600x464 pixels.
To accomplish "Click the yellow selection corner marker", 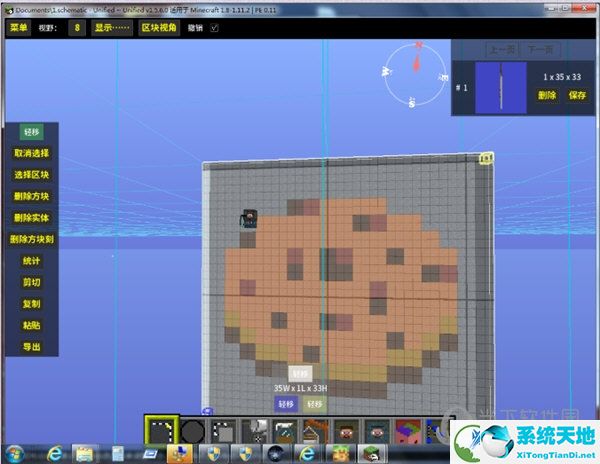I will point(486,158).
